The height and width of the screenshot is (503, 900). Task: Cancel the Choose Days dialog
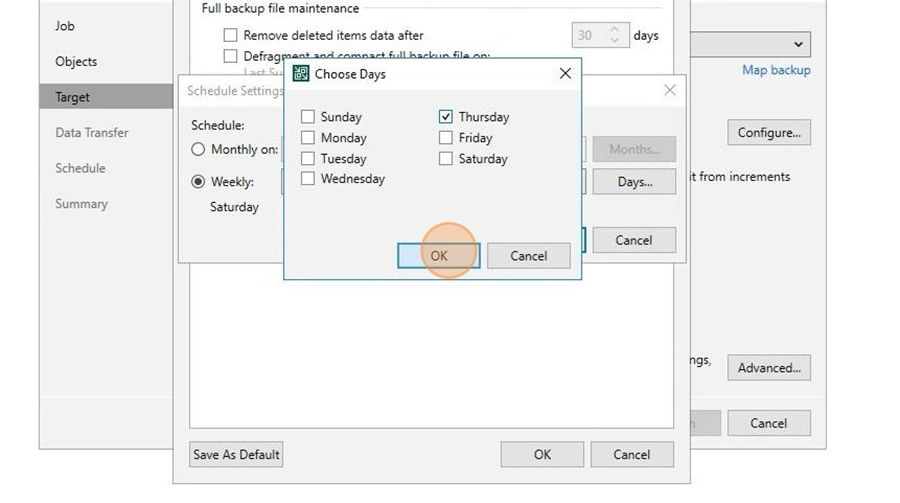click(529, 256)
